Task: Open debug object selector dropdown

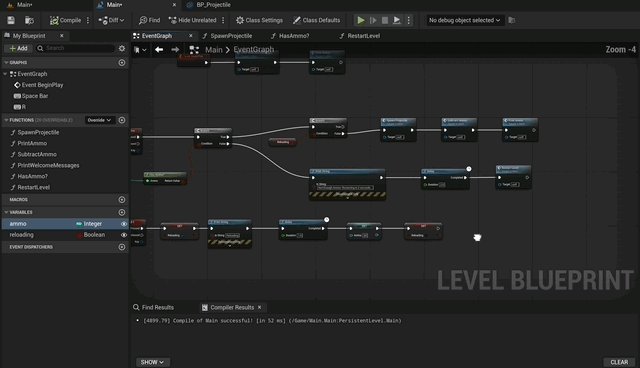Action: click(x=464, y=20)
